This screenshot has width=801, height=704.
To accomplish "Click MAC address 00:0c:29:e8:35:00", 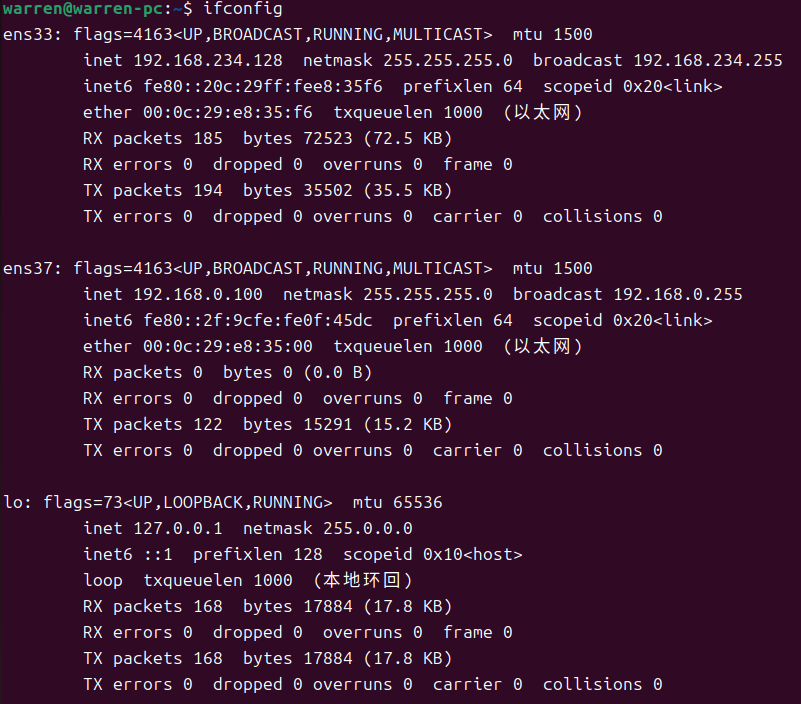I will tap(228, 346).
